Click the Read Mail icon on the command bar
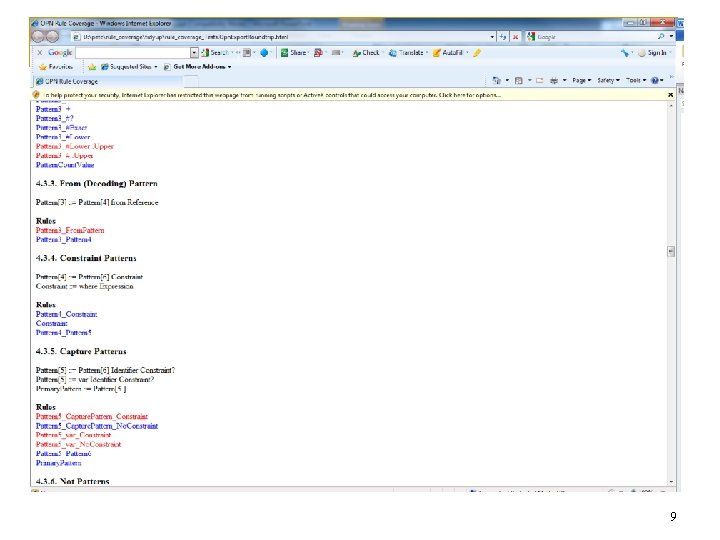Screen dimensions: 720x540 point(540,80)
